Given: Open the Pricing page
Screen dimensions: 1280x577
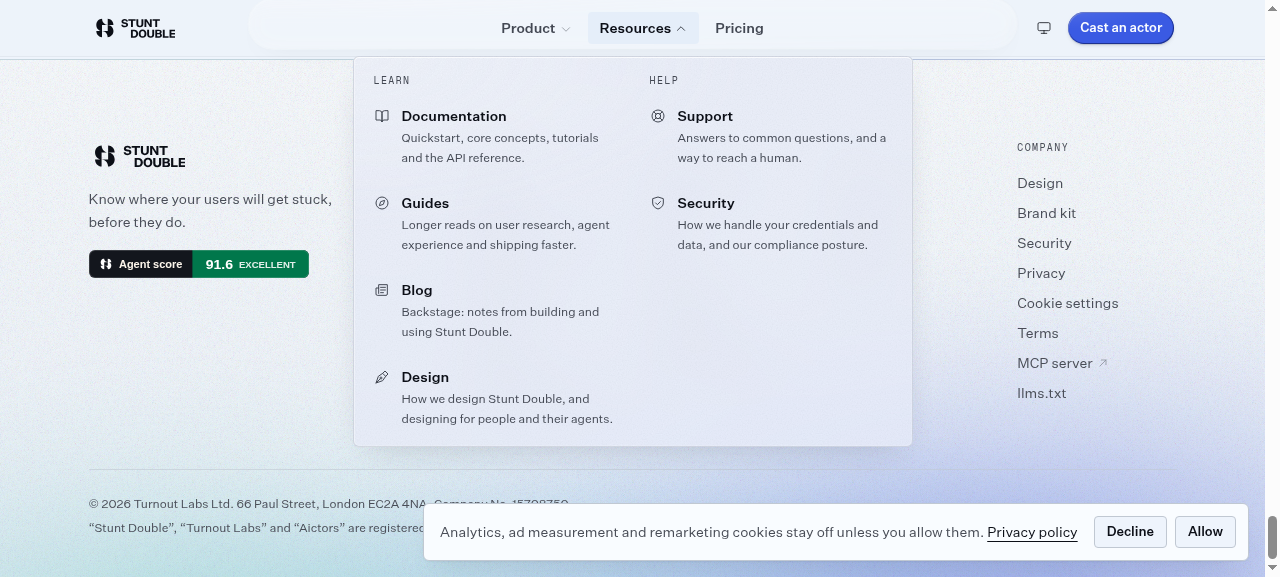Looking at the screenshot, I should [x=739, y=28].
